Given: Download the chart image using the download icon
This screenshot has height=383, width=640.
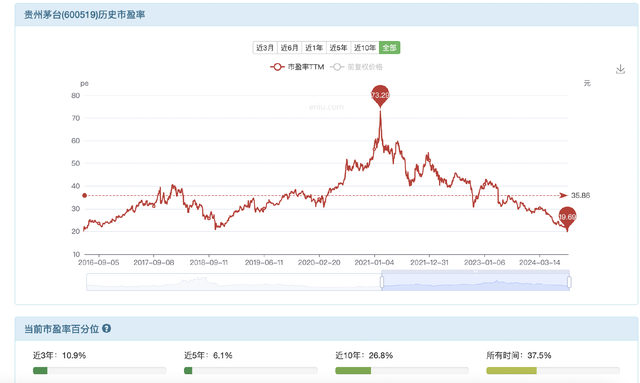Looking at the screenshot, I should pos(620,69).
